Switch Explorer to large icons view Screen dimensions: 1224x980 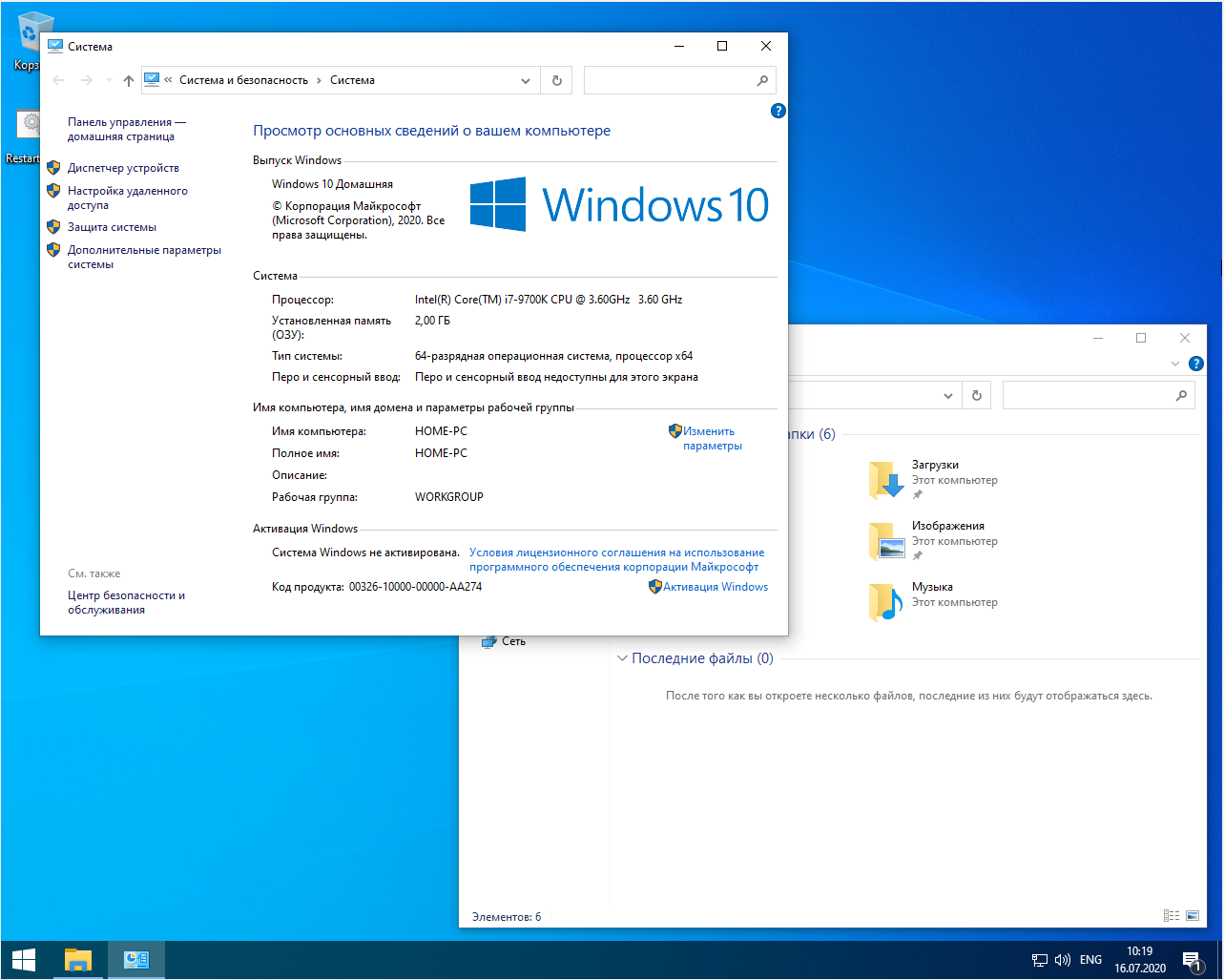[1192, 916]
